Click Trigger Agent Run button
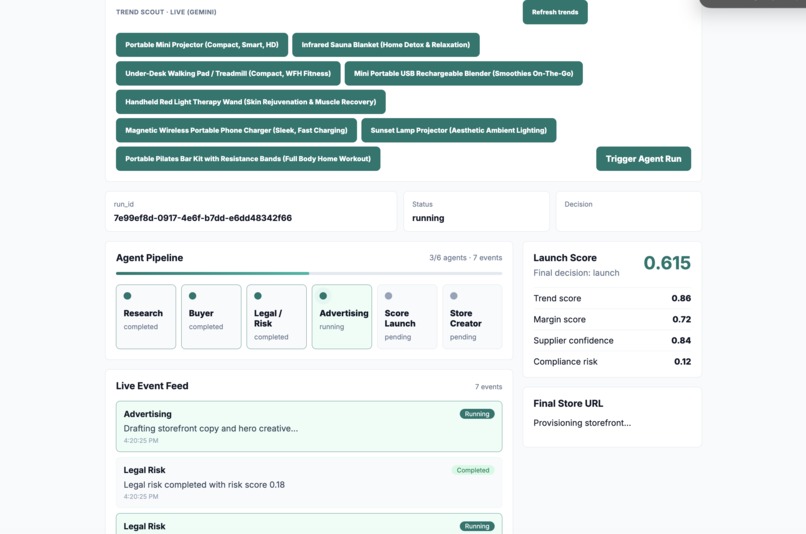The width and height of the screenshot is (806, 534). [x=643, y=159]
